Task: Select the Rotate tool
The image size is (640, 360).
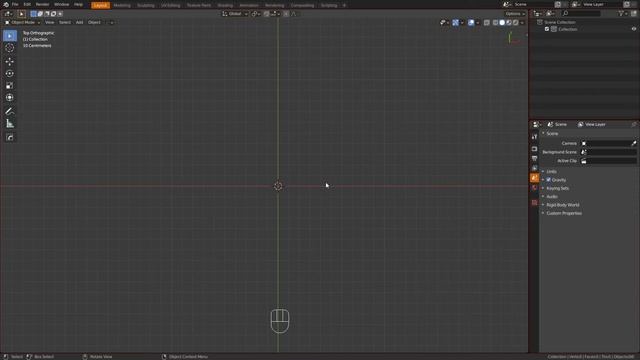Action: pos(10,73)
